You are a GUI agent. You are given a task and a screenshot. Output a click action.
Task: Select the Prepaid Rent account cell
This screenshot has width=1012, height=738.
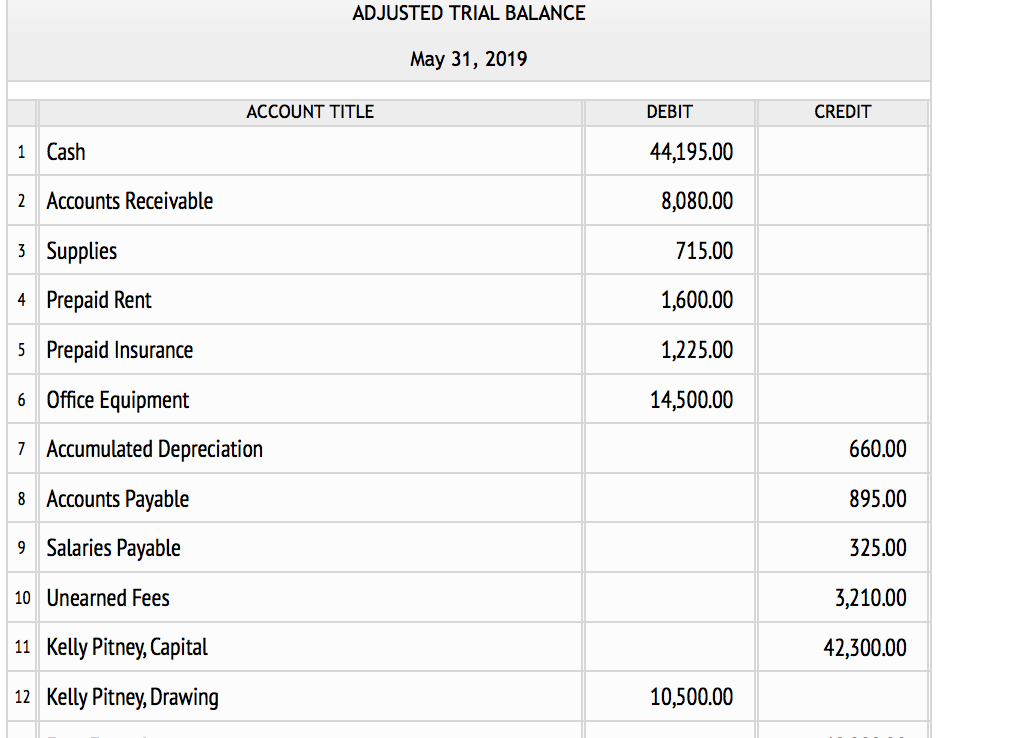click(98, 300)
